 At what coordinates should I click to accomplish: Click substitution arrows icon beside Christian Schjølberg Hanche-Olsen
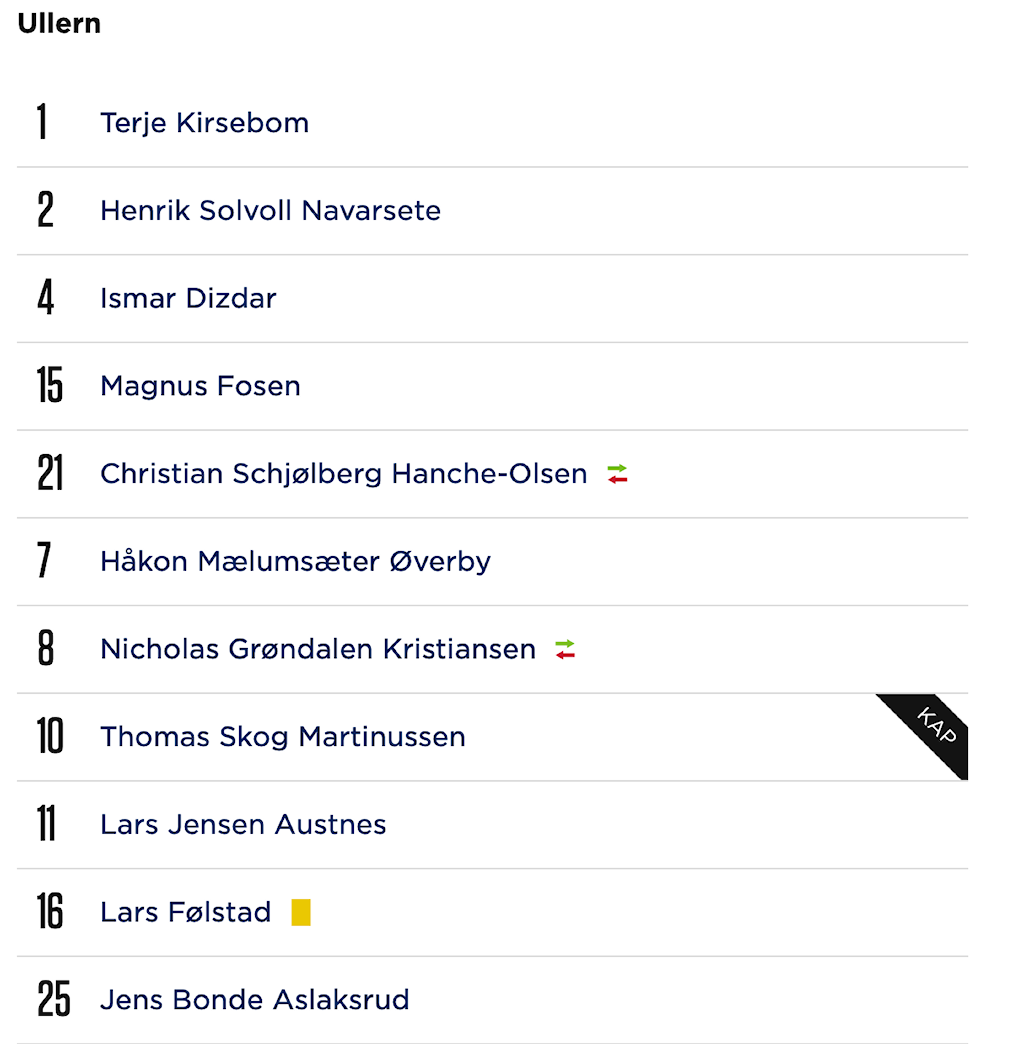tap(617, 474)
